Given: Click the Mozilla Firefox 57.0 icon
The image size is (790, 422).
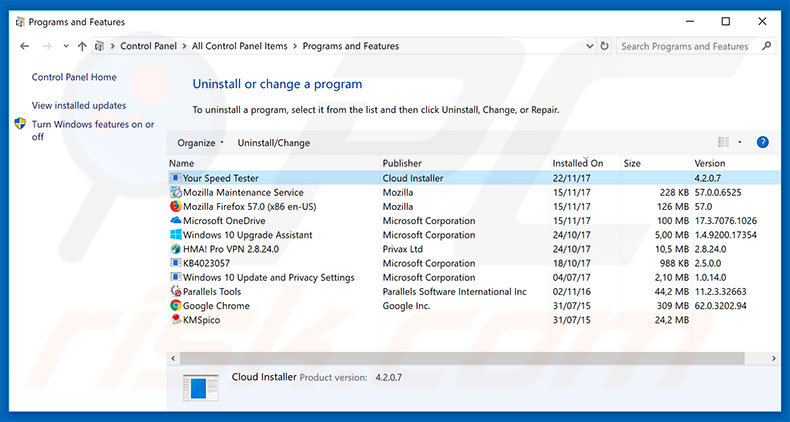Looking at the screenshot, I should [x=175, y=206].
